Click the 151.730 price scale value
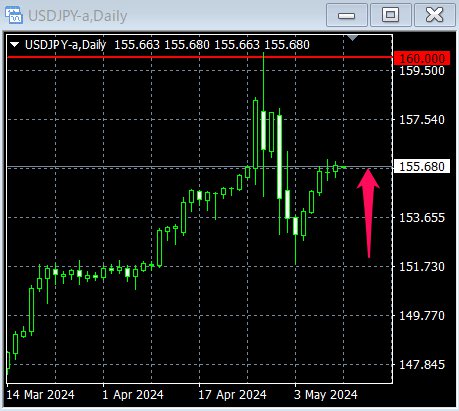 [422, 267]
